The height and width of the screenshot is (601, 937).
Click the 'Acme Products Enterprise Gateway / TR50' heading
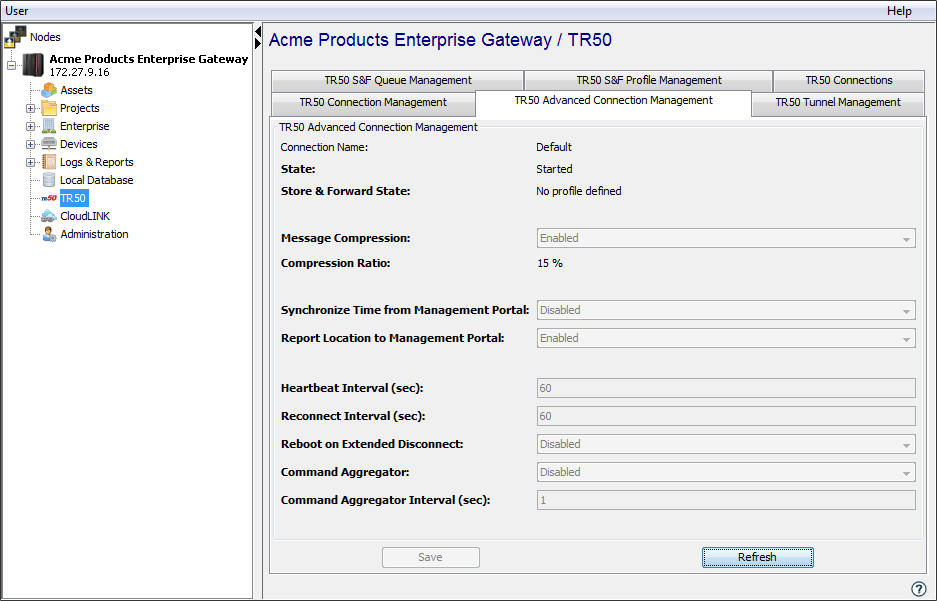[x=440, y=40]
